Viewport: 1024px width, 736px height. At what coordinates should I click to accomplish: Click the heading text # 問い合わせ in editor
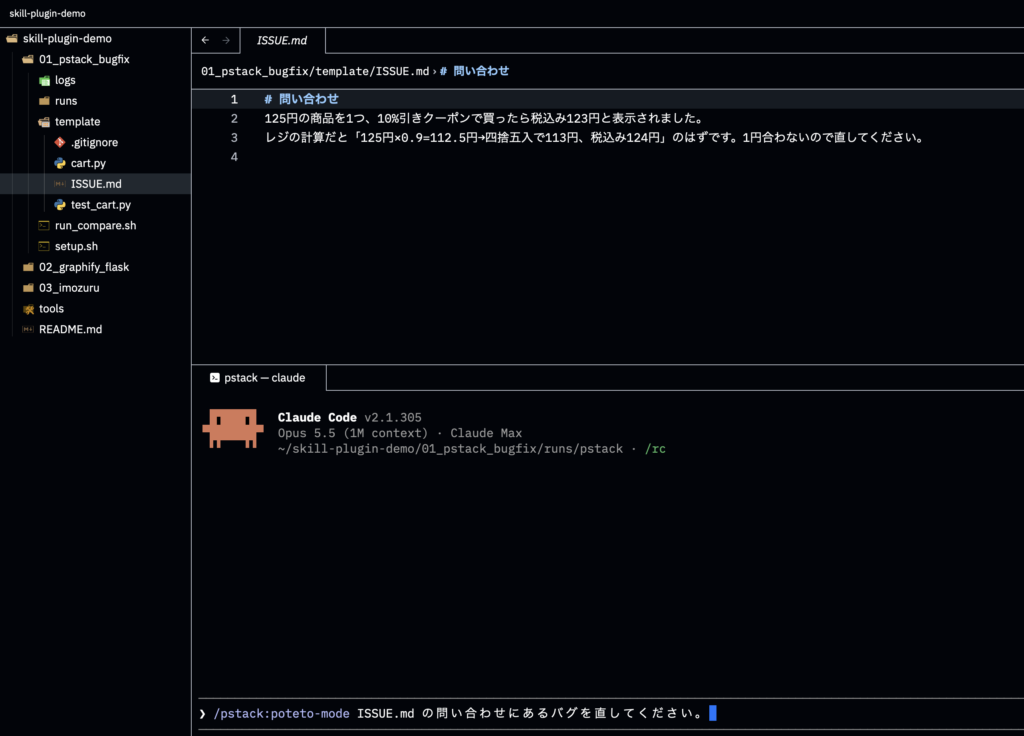(x=301, y=99)
